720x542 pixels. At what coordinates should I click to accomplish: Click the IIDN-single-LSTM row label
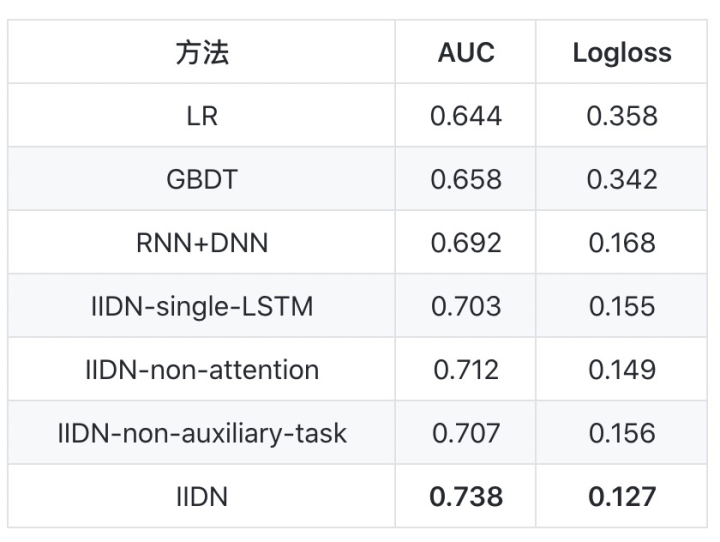point(202,306)
